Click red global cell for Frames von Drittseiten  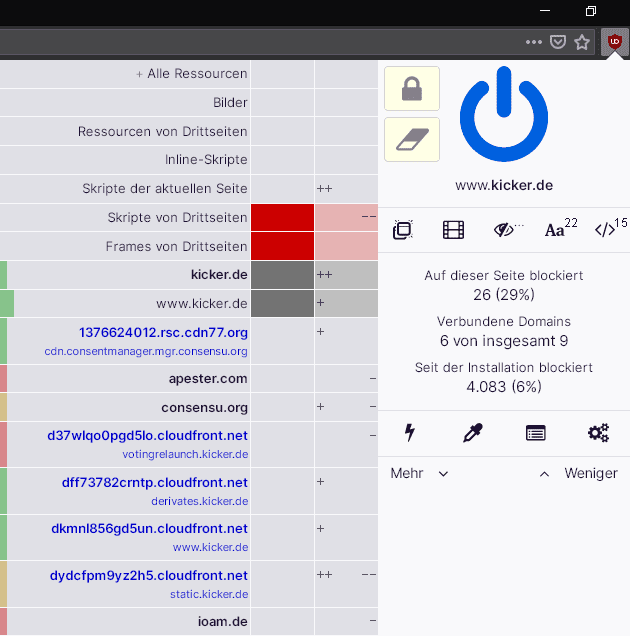[282, 246]
